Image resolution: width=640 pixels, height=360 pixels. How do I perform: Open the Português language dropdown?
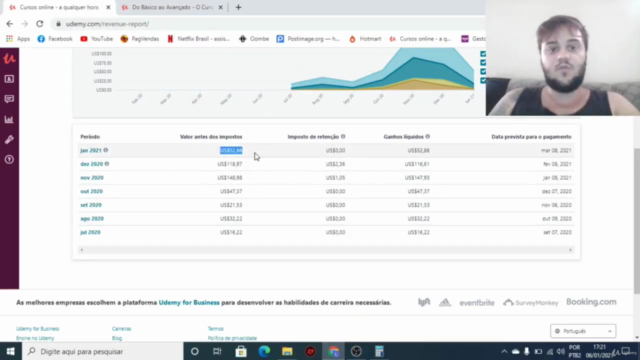pyautogui.click(x=583, y=331)
